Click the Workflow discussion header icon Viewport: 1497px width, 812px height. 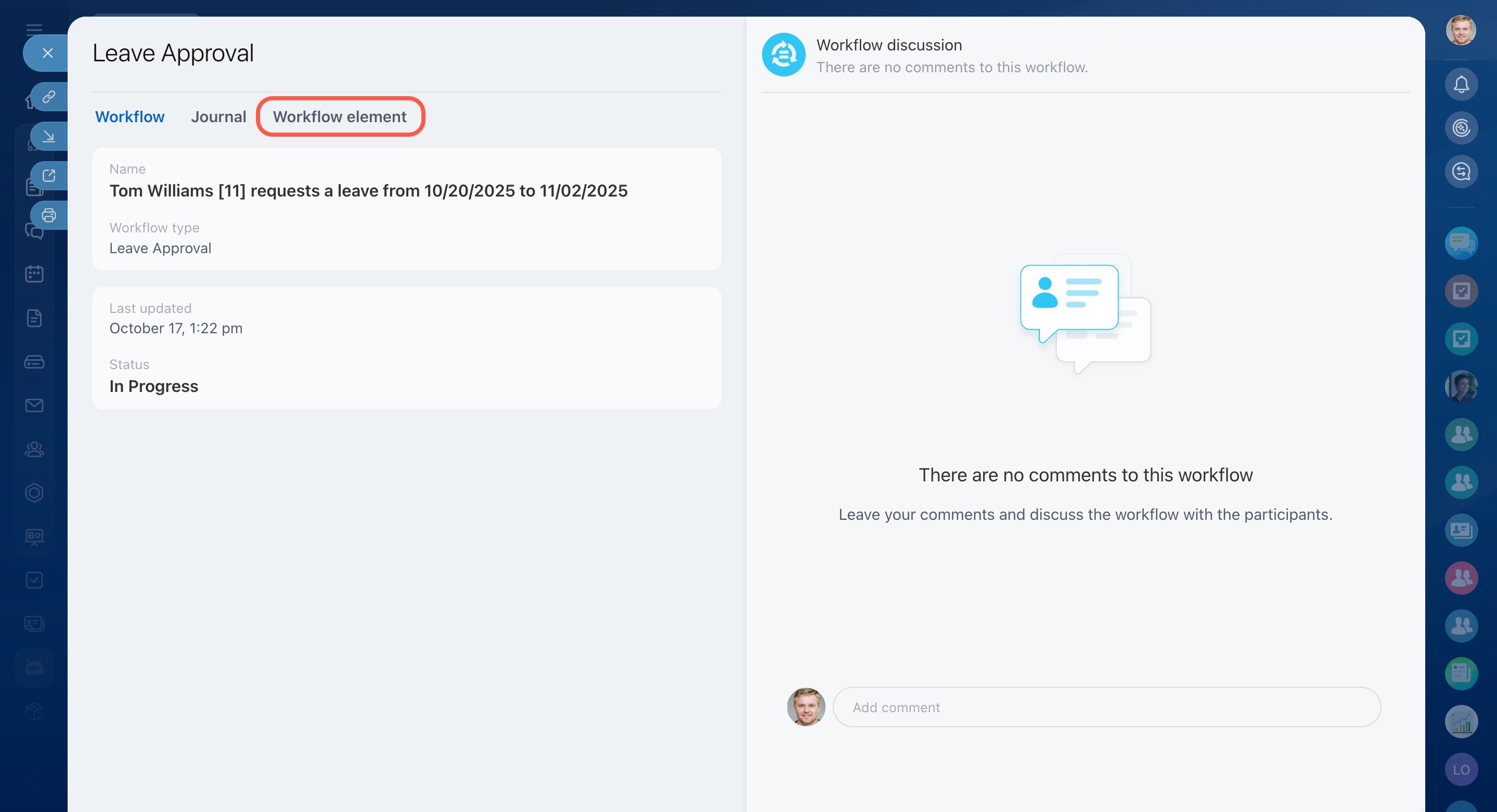[x=783, y=55]
